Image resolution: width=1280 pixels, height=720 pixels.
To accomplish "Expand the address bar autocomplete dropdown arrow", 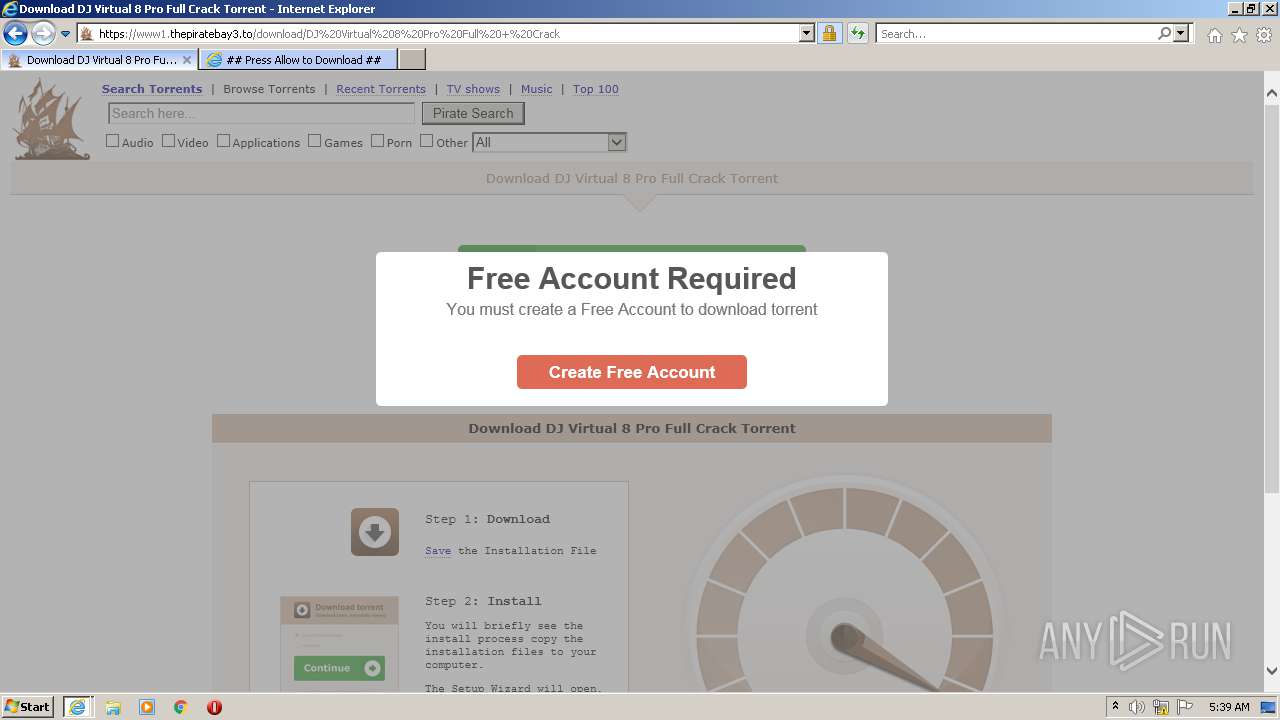I will click(x=807, y=33).
